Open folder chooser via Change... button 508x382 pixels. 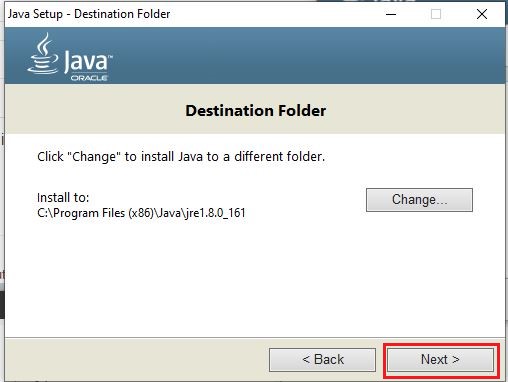(x=419, y=200)
